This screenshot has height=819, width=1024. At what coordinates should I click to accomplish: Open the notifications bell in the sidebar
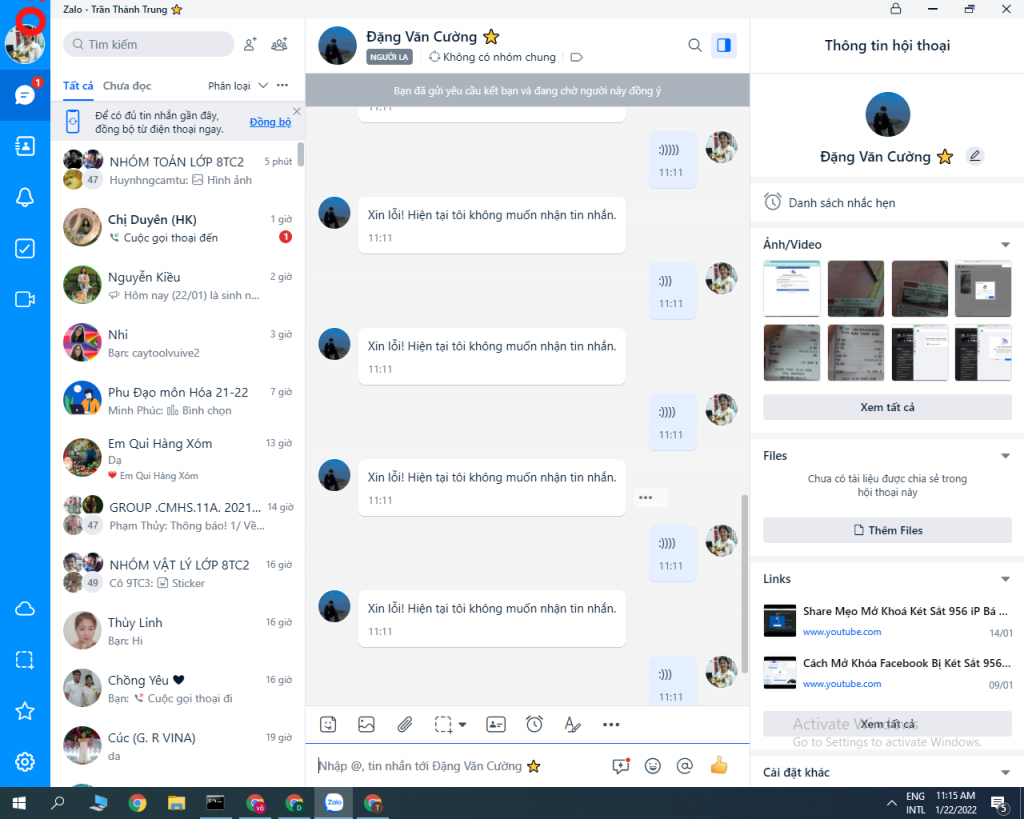[x=25, y=197]
